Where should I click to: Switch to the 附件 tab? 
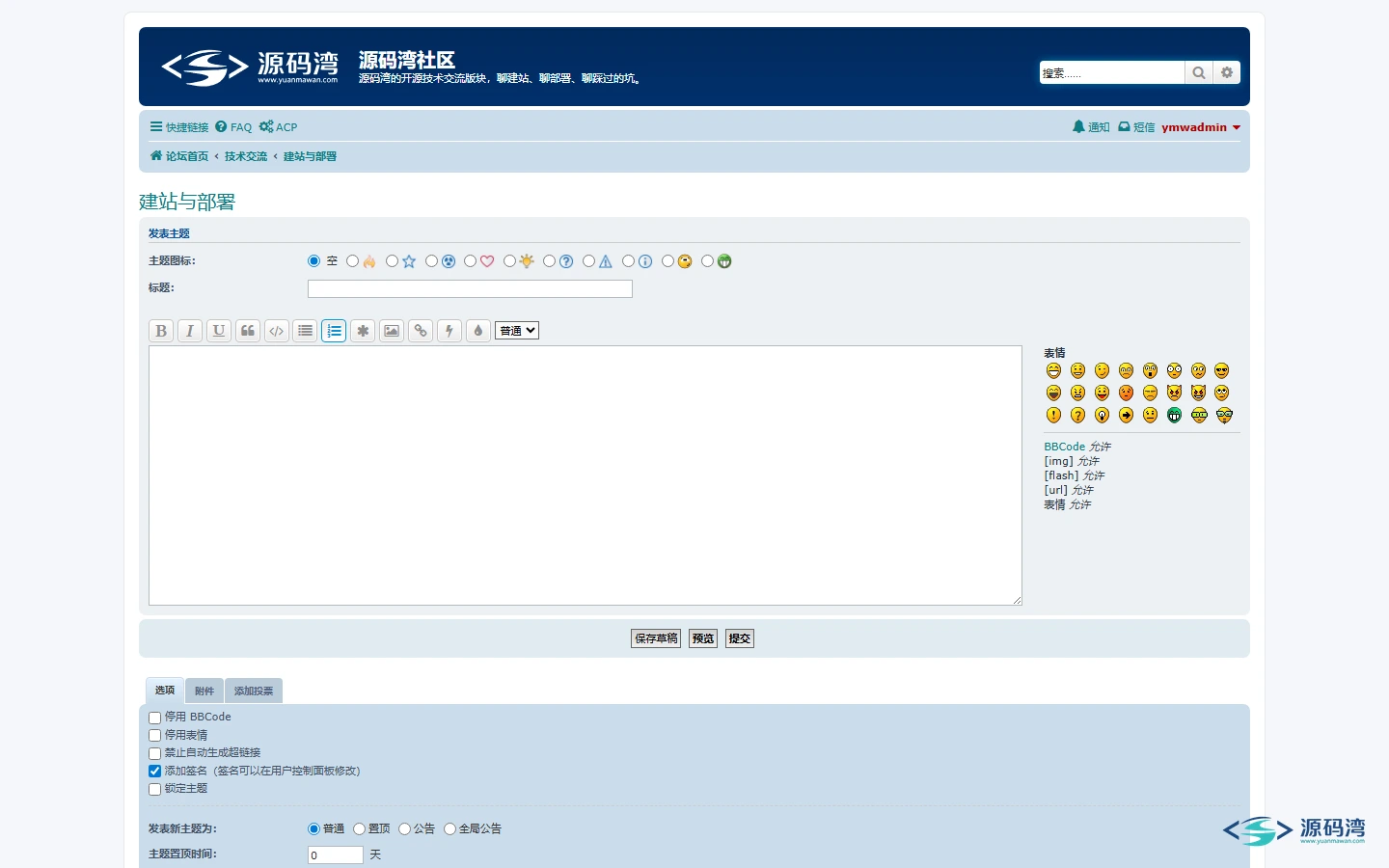pyautogui.click(x=204, y=691)
